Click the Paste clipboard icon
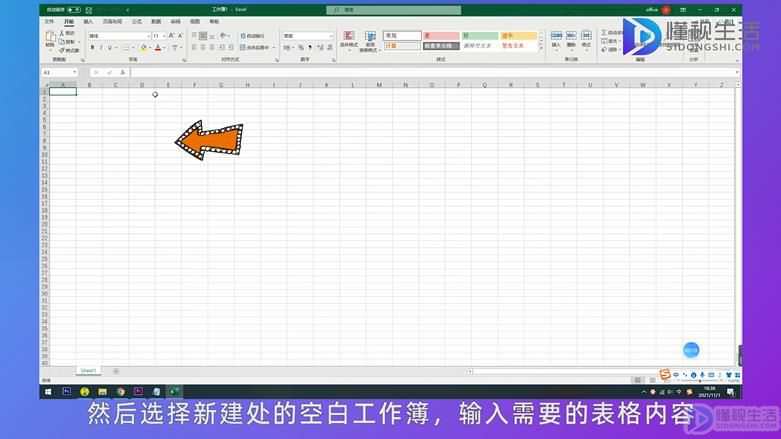This screenshot has height=439, width=781. (x=50, y=37)
